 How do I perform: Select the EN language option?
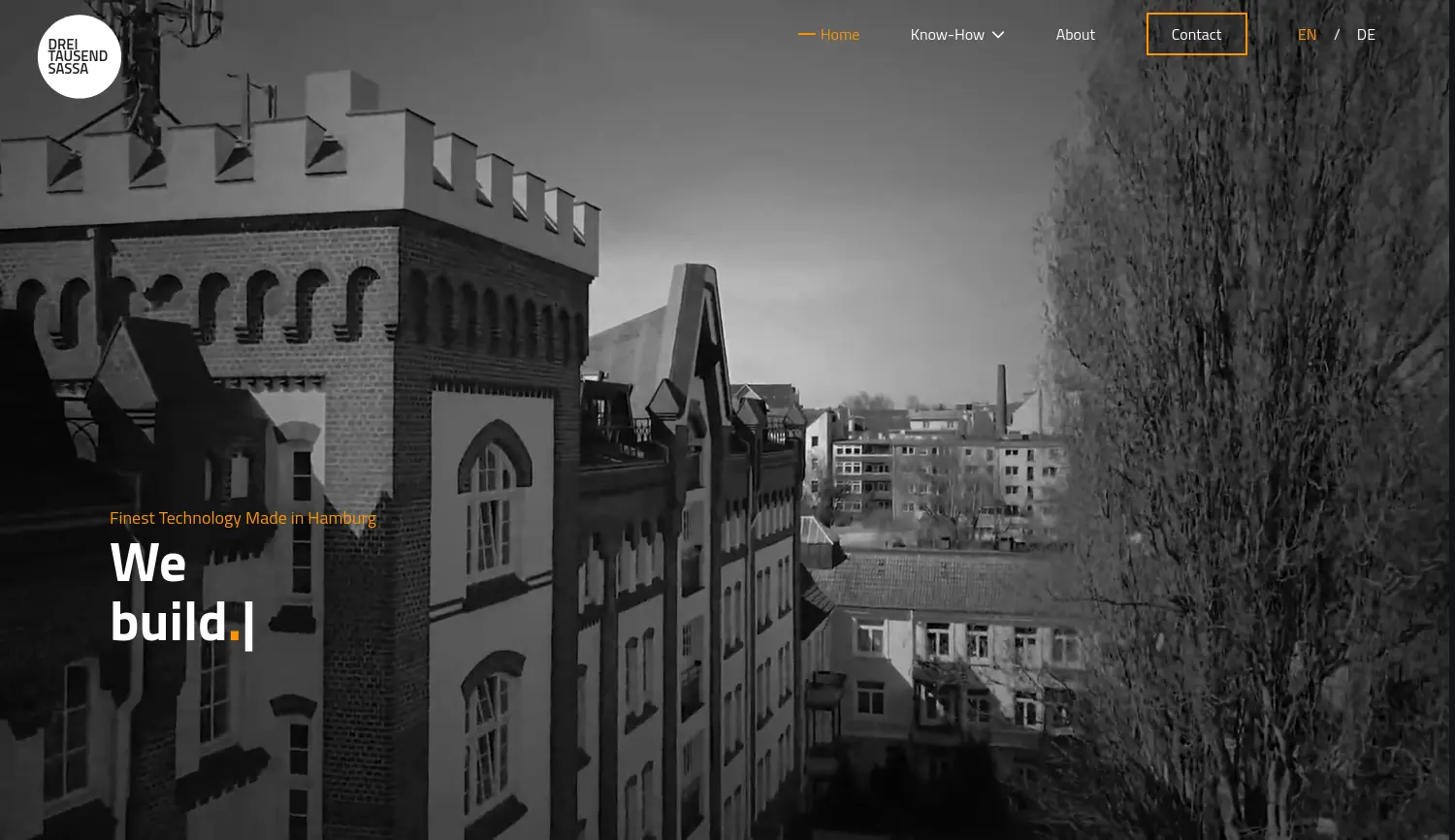point(1307,34)
